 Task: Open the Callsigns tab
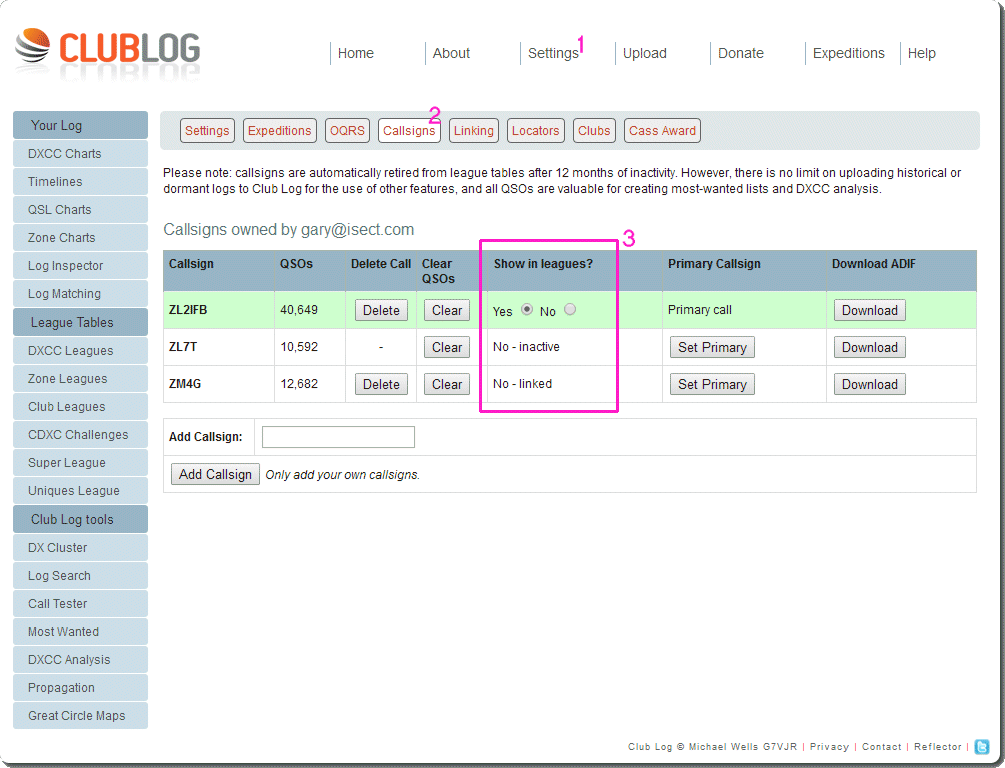409,131
